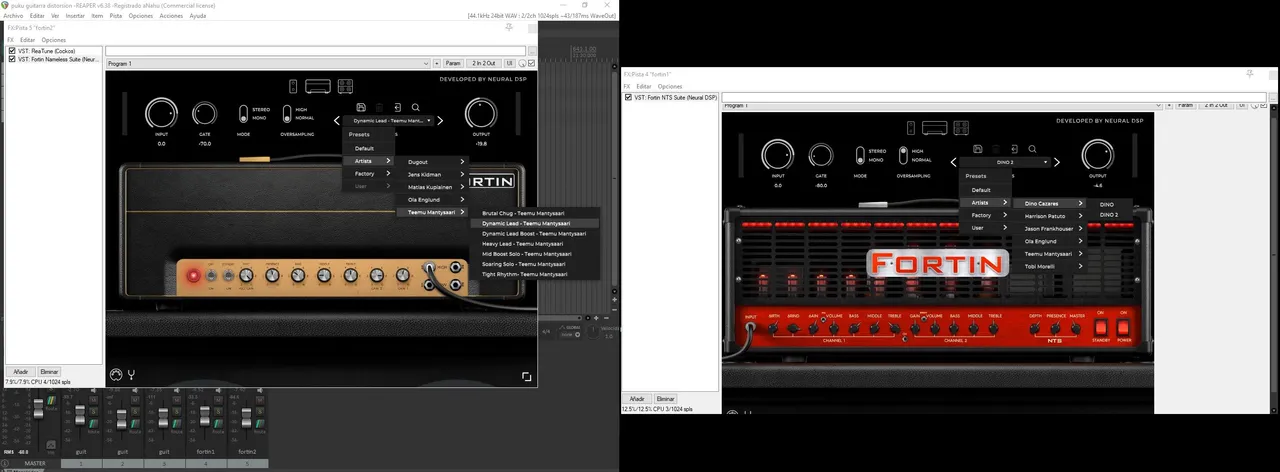Open Dynamic Lead preset selector dropdown
The height and width of the screenshot is (472, 1280).
click(x=388, y=120)
